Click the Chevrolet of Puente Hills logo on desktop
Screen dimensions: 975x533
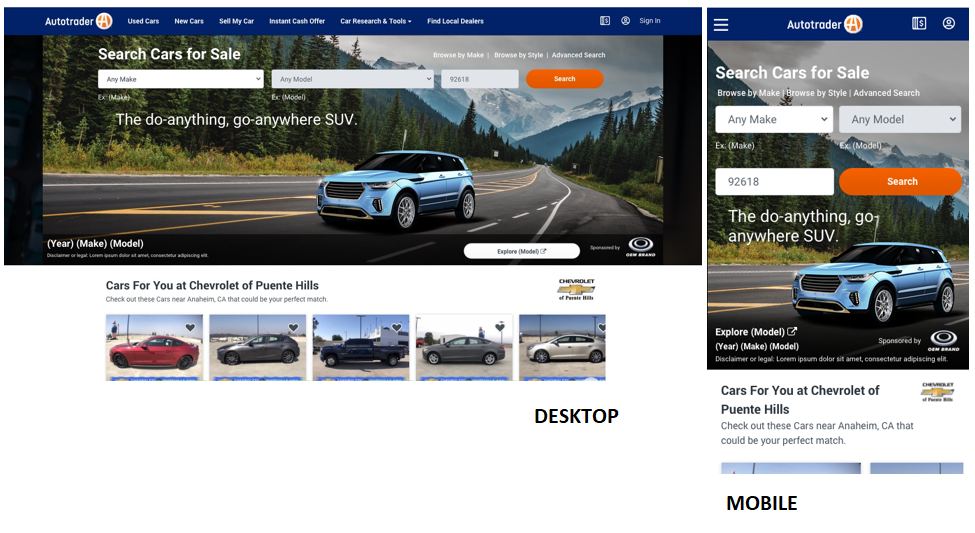[576, 290]
